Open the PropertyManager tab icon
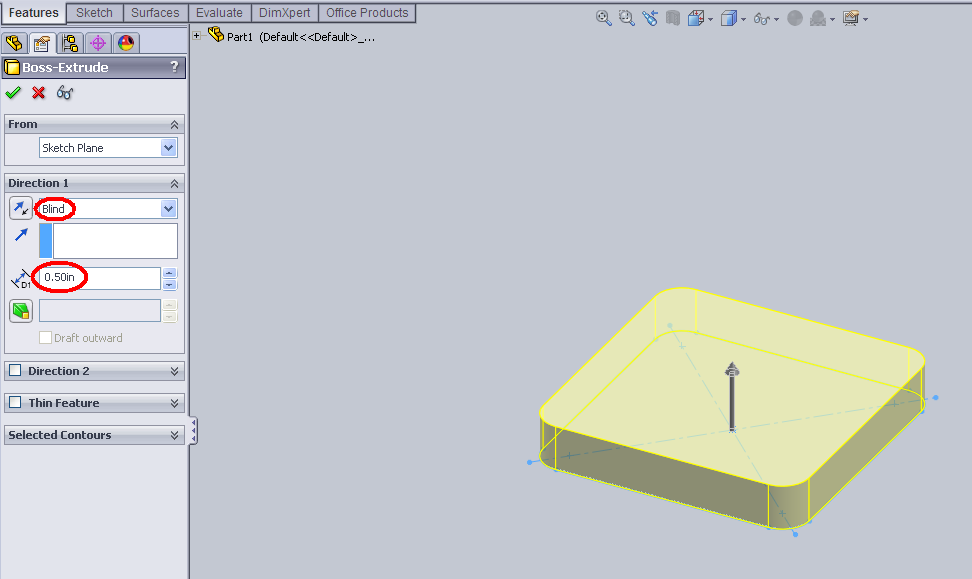 point(42,43)
